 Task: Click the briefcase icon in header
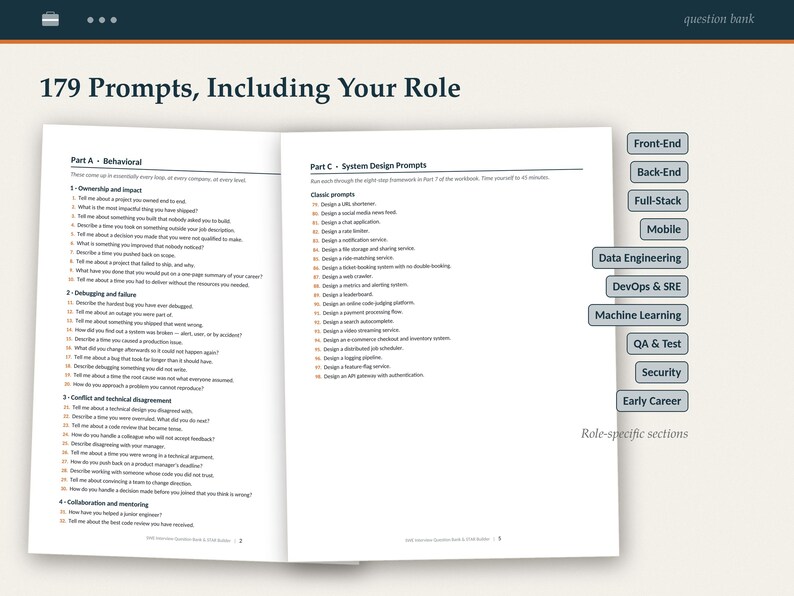(50, 19)
